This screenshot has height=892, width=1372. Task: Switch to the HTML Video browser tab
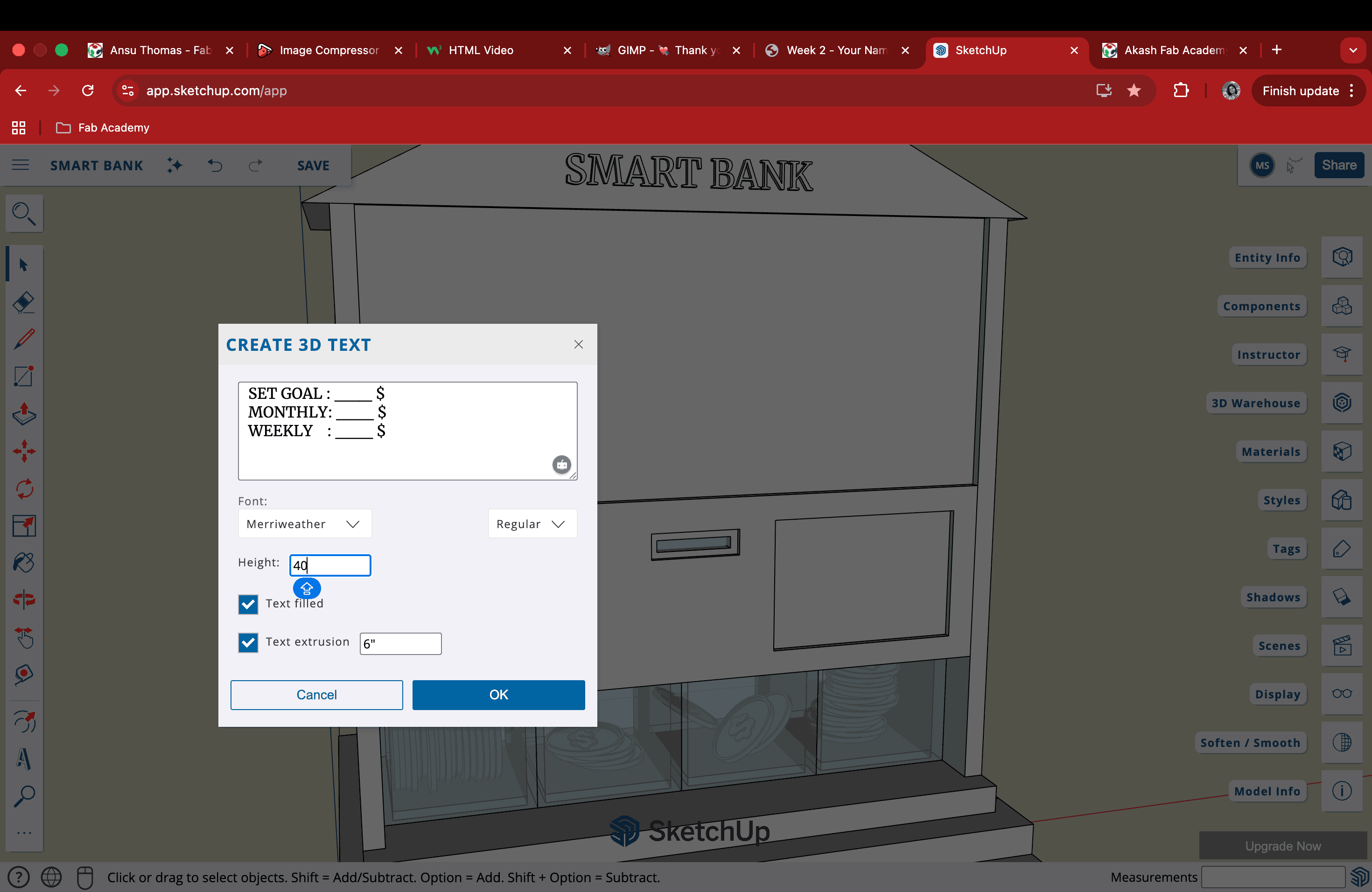(481, 50)
